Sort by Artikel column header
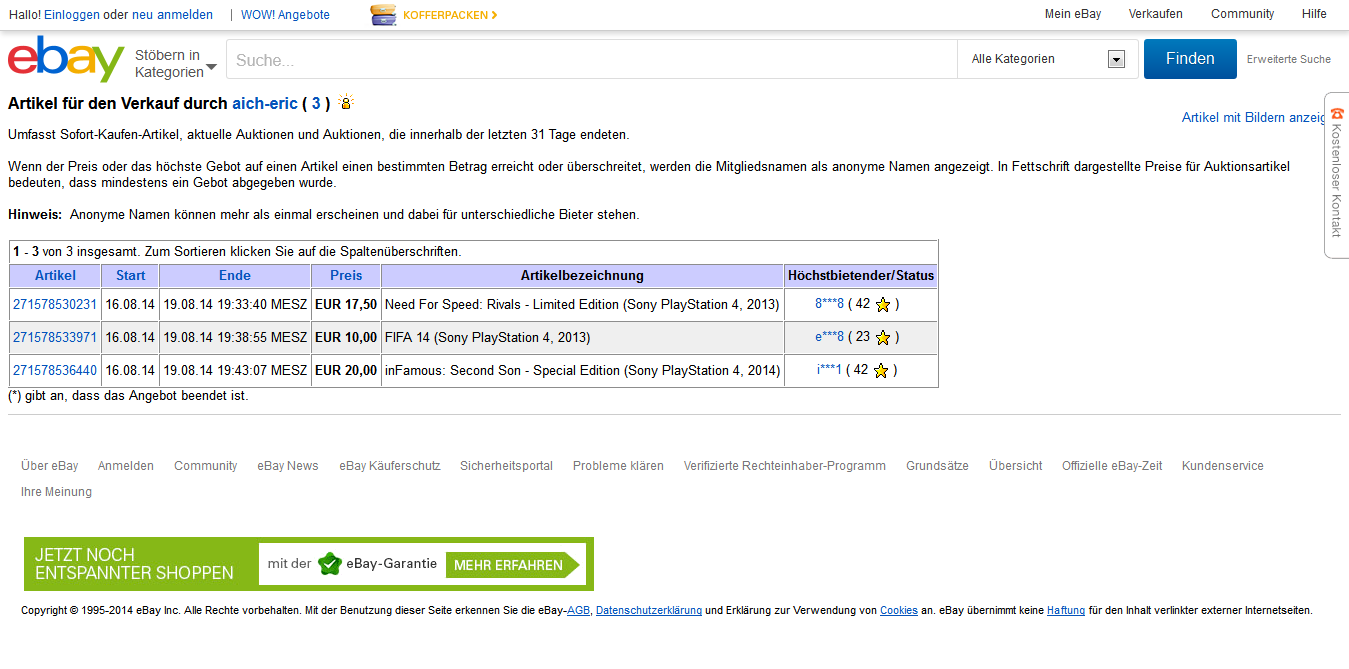 [x=55, y=275]
